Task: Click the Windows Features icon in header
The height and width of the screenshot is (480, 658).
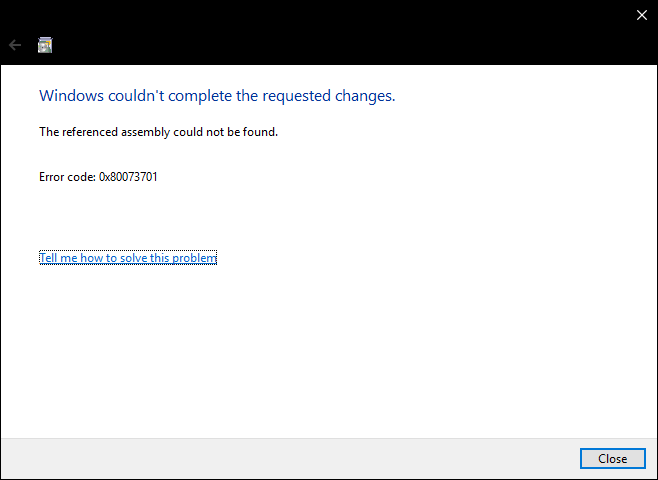Action: (45, 45)
